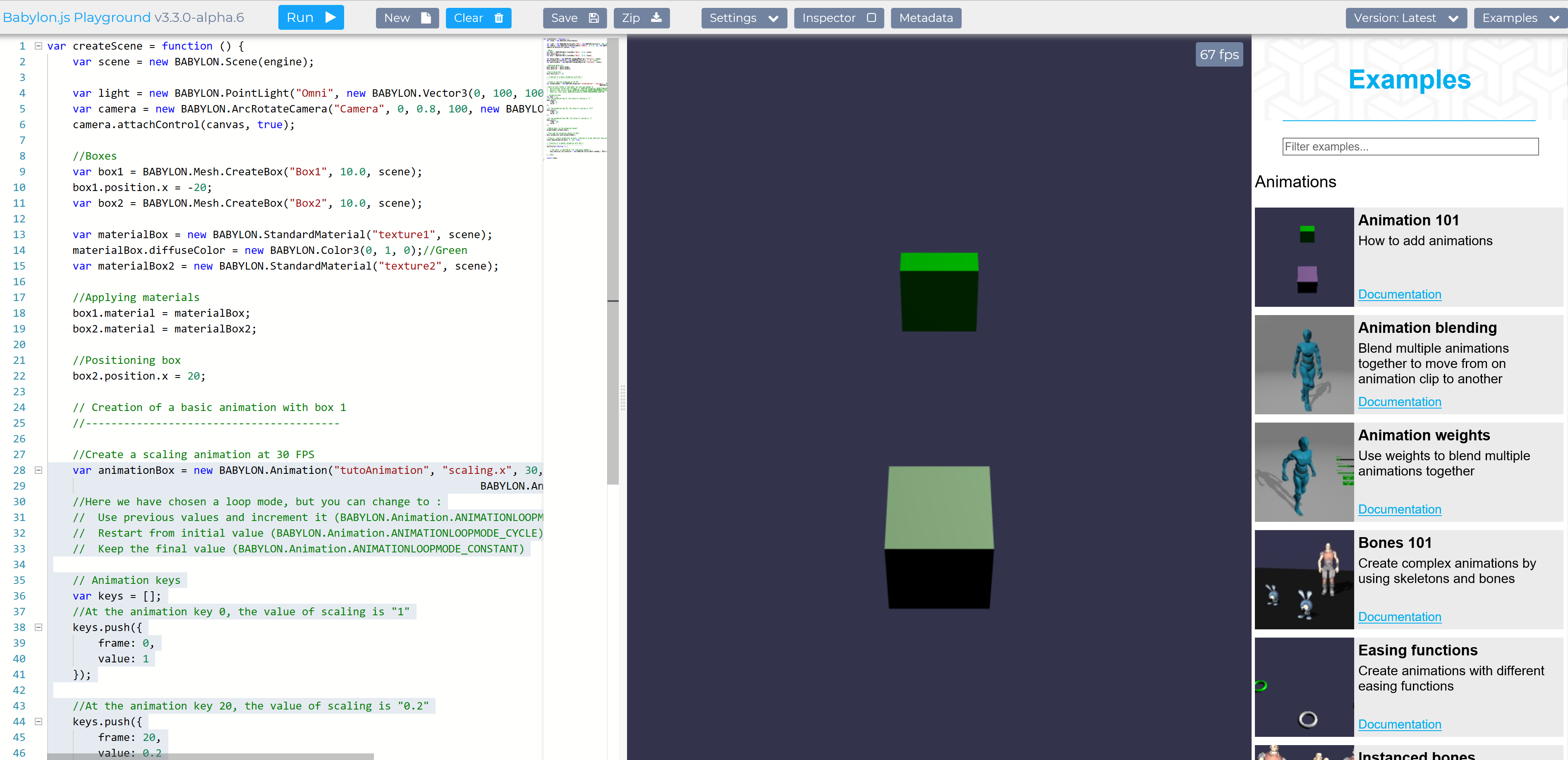Collapse the keys.push block at line 38
This screenshot has height=760, width=1568.
(38, 627)
